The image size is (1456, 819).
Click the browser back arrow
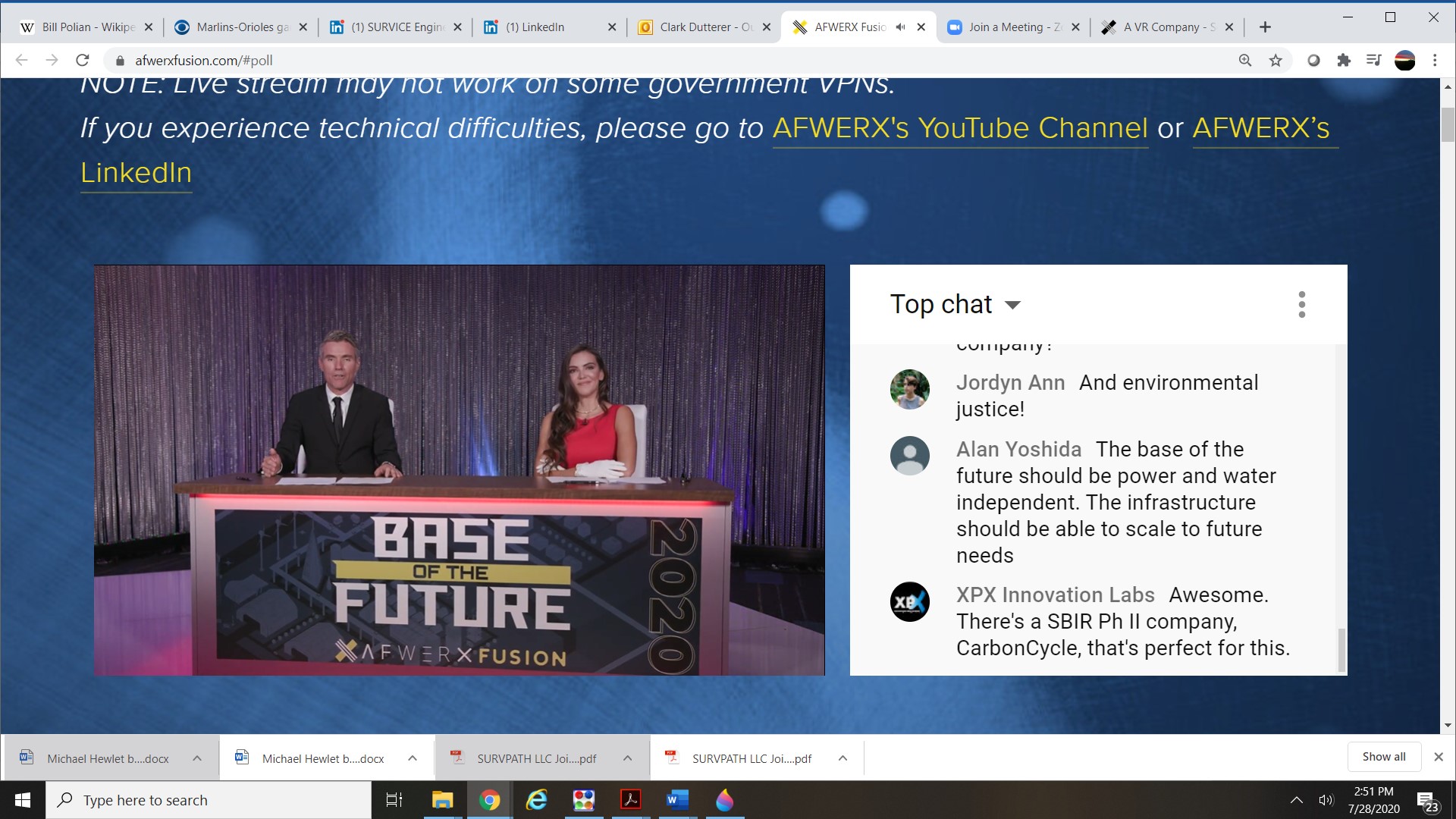tap(21, 60)
